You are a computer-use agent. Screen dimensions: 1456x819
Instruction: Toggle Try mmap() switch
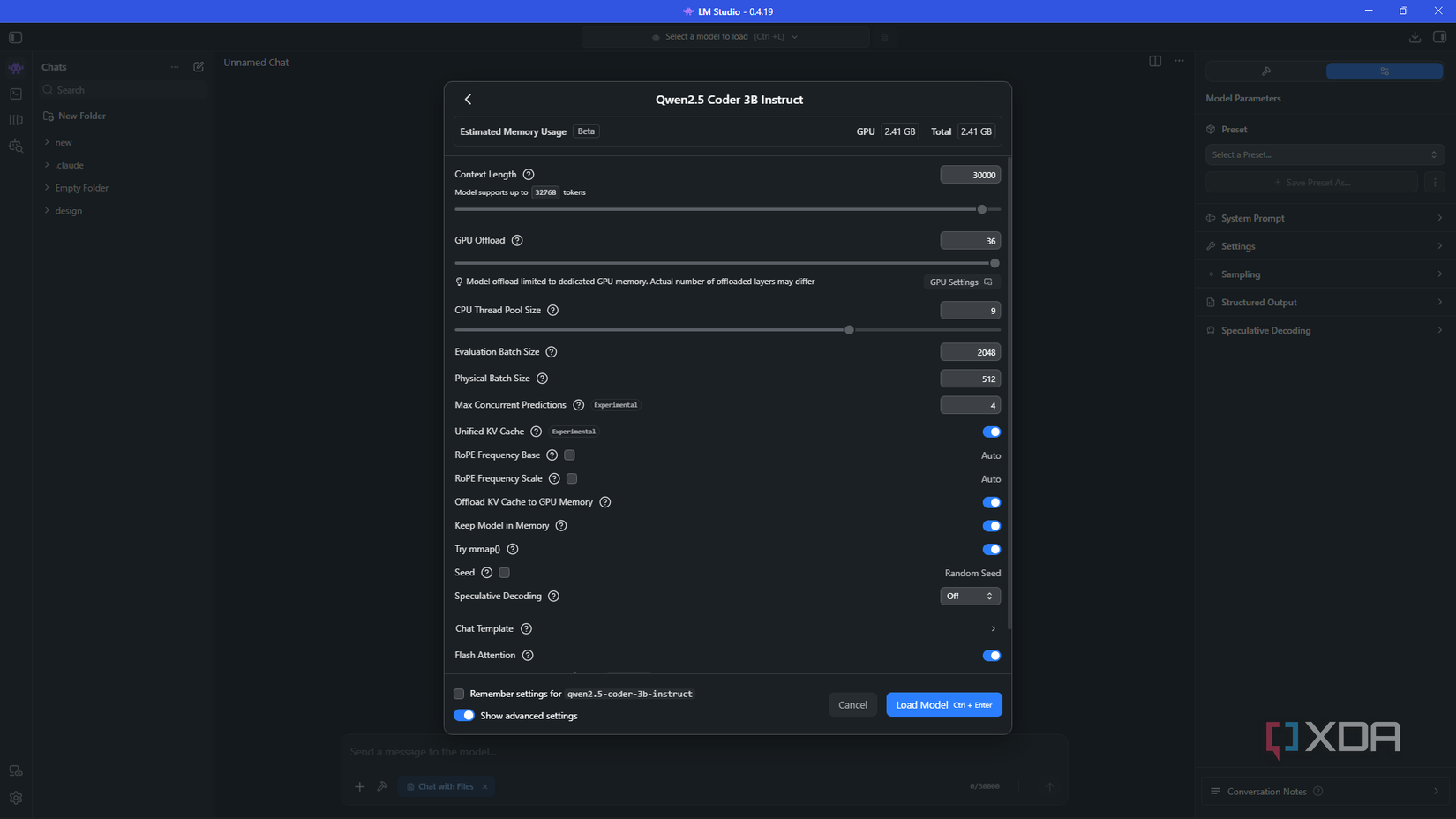(991, 549)
